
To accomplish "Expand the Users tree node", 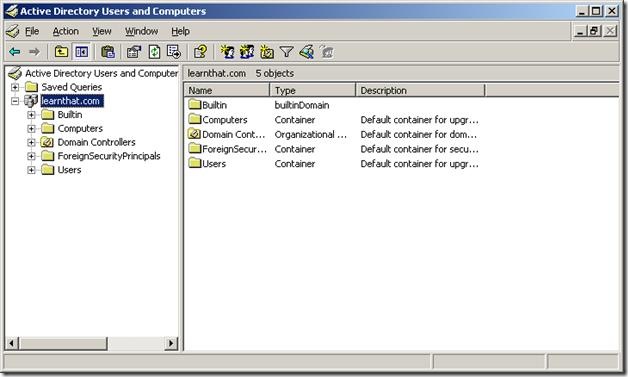I will [31, 170].
